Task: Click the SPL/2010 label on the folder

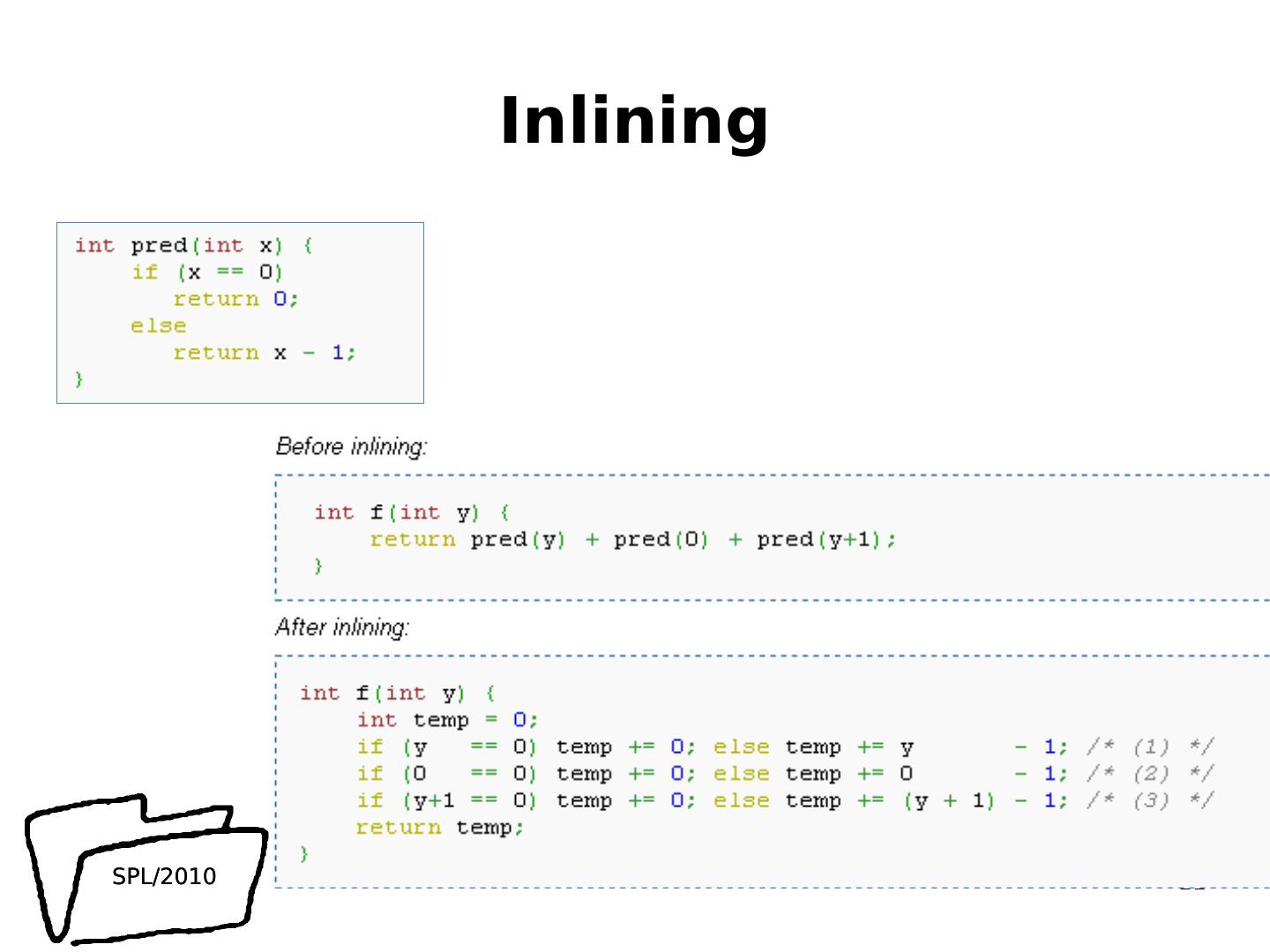Action: point(164,876)
